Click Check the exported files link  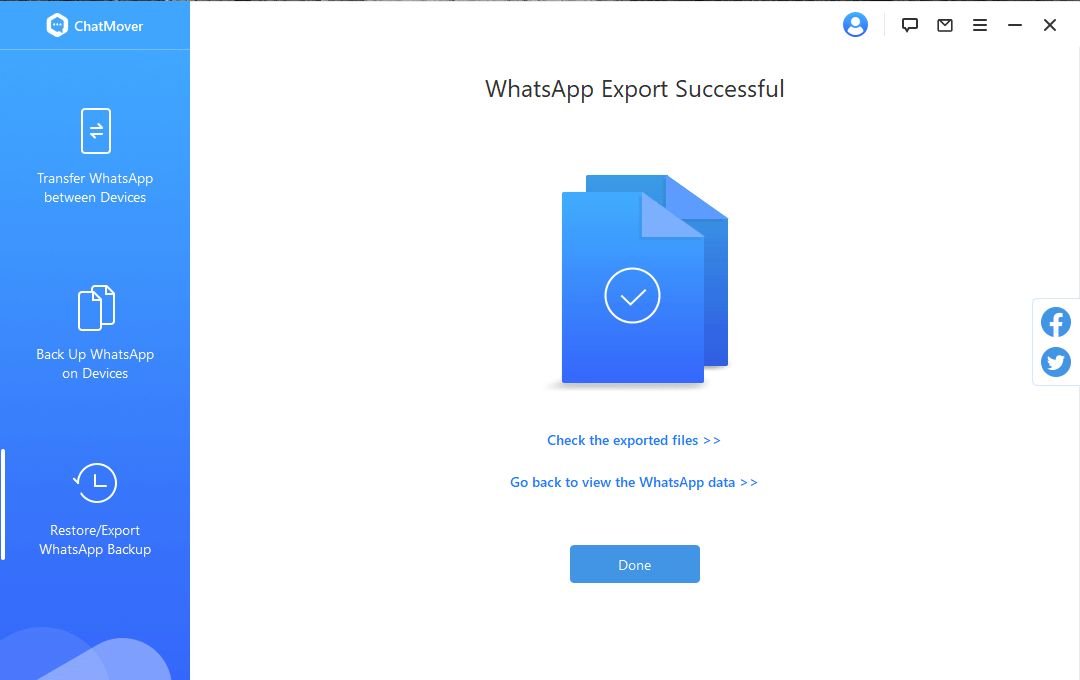[634, 440]
